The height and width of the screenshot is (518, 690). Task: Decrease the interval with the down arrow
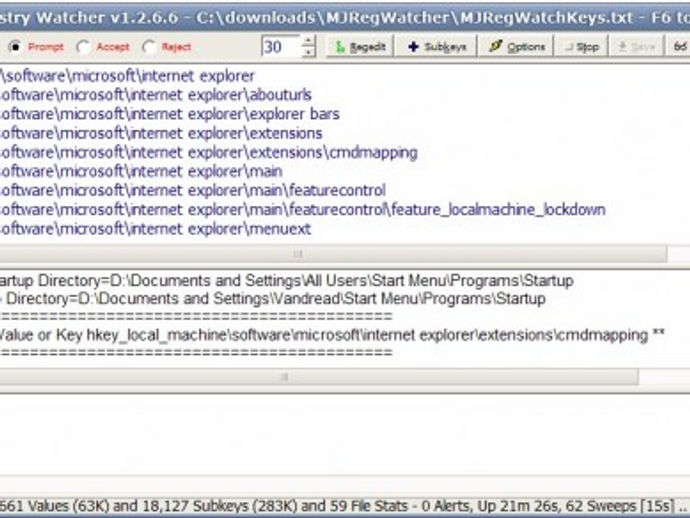pos(309,52)
